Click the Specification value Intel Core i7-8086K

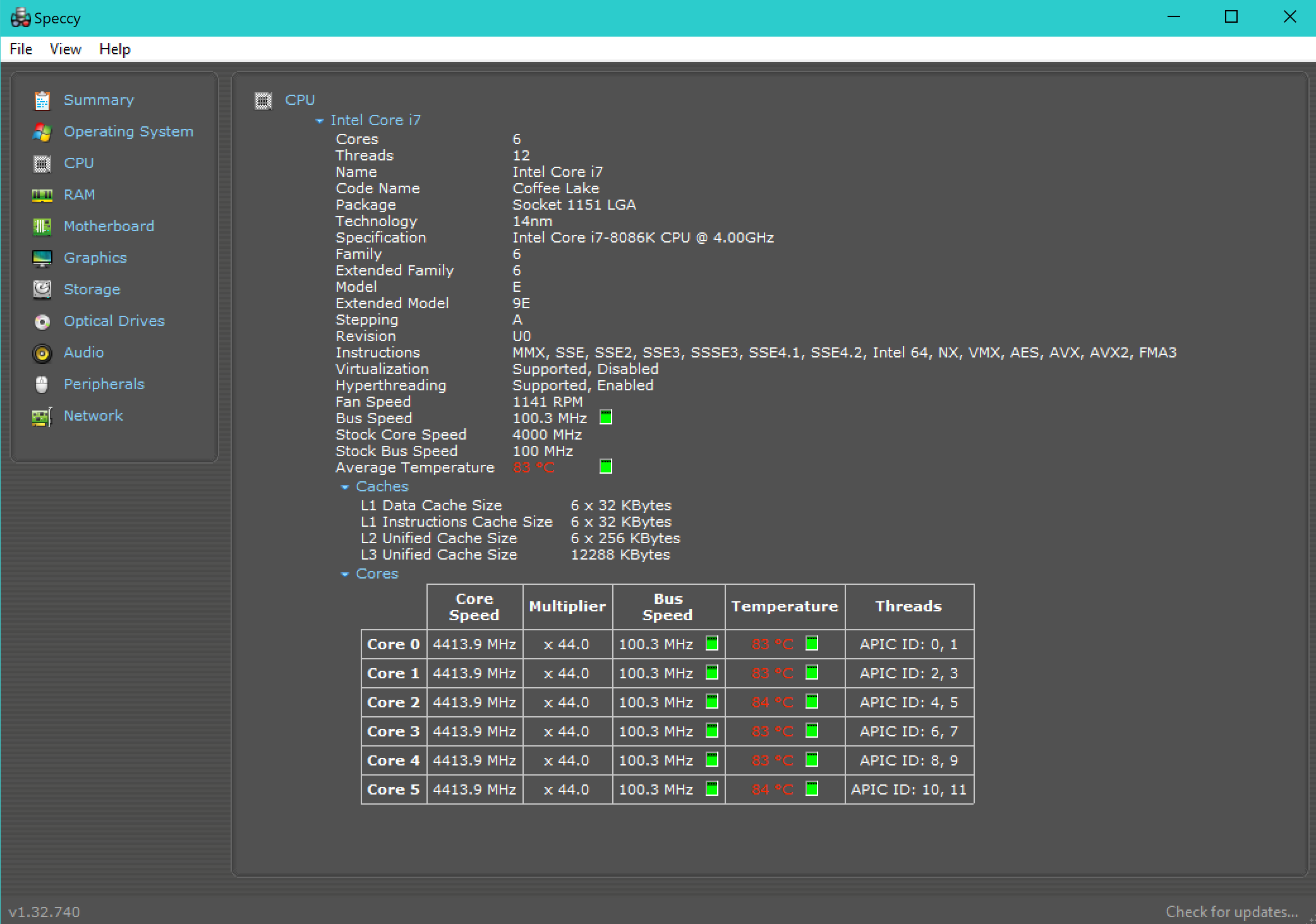[x=643, y=237]
